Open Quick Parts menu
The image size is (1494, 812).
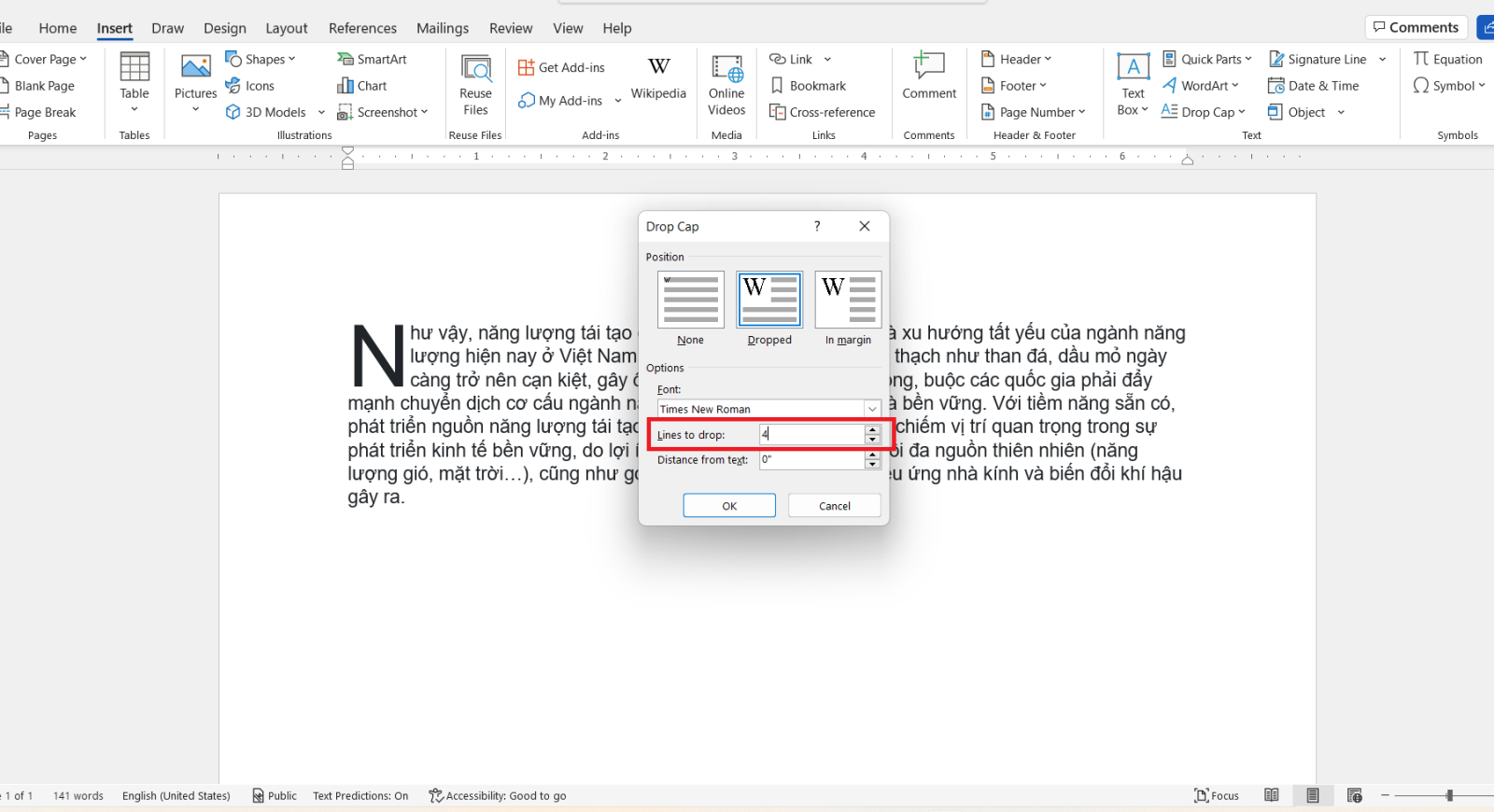[1207, 59]
